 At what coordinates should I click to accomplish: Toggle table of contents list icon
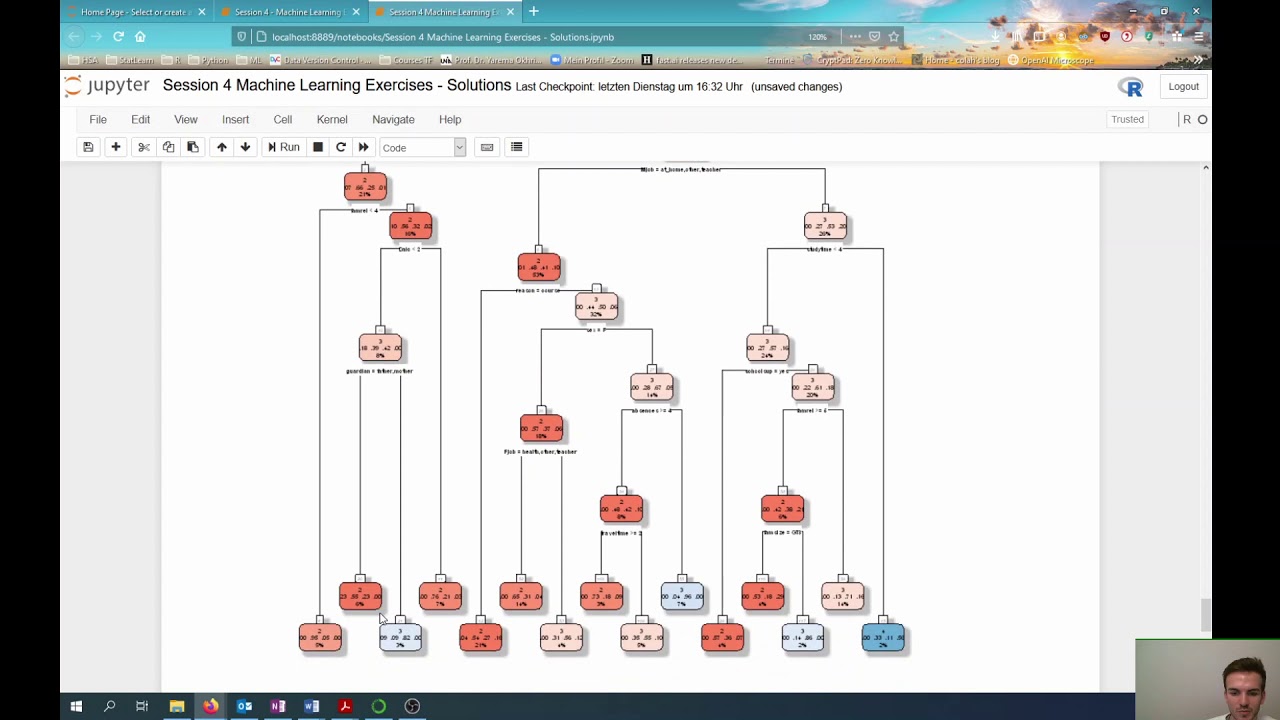[517, 147]
